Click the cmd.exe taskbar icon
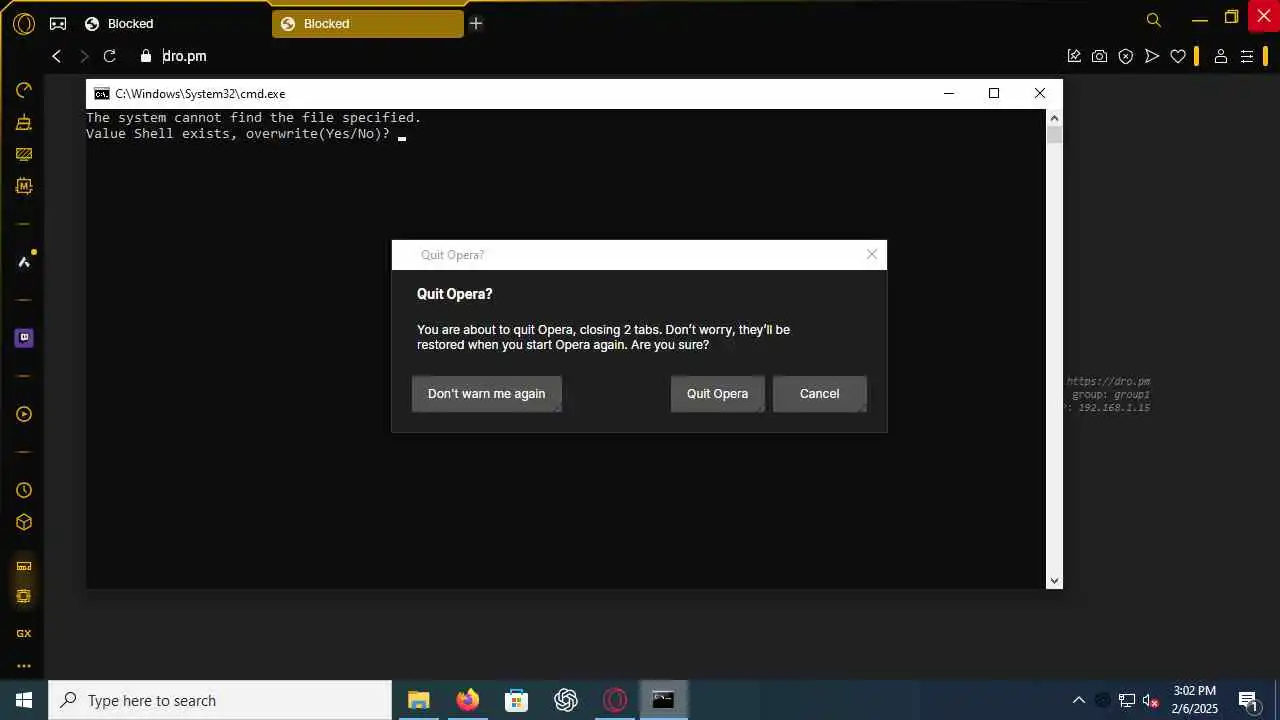 click(664, 700)
